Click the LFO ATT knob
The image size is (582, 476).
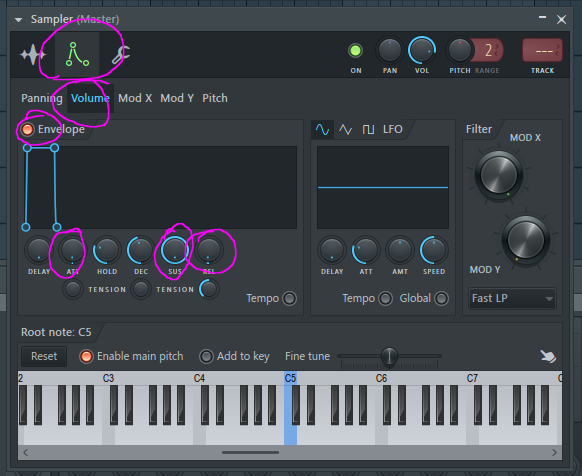366,250
